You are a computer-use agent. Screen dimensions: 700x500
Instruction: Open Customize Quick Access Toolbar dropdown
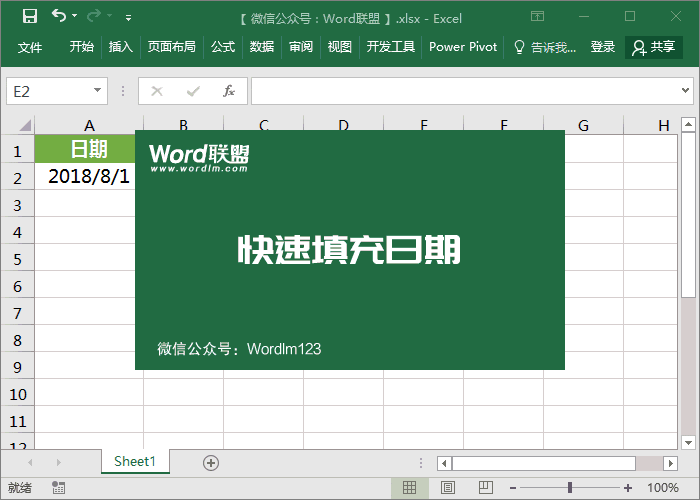[x=128, y=17]
